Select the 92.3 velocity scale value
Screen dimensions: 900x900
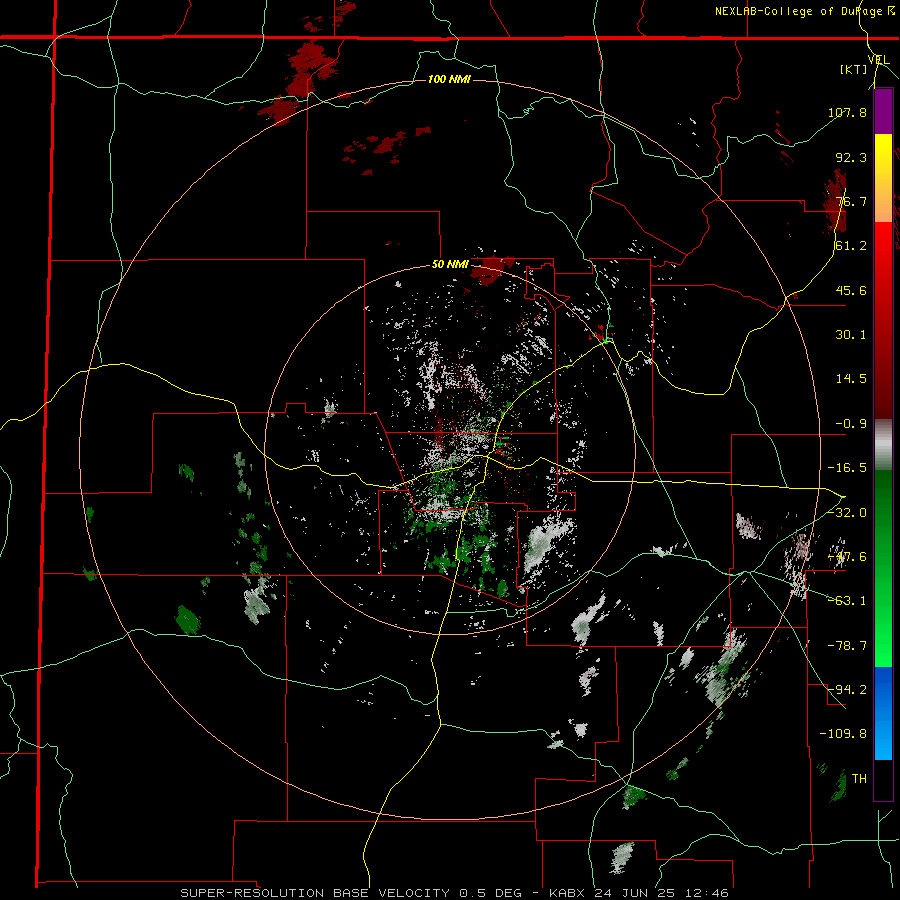[851, 157]
